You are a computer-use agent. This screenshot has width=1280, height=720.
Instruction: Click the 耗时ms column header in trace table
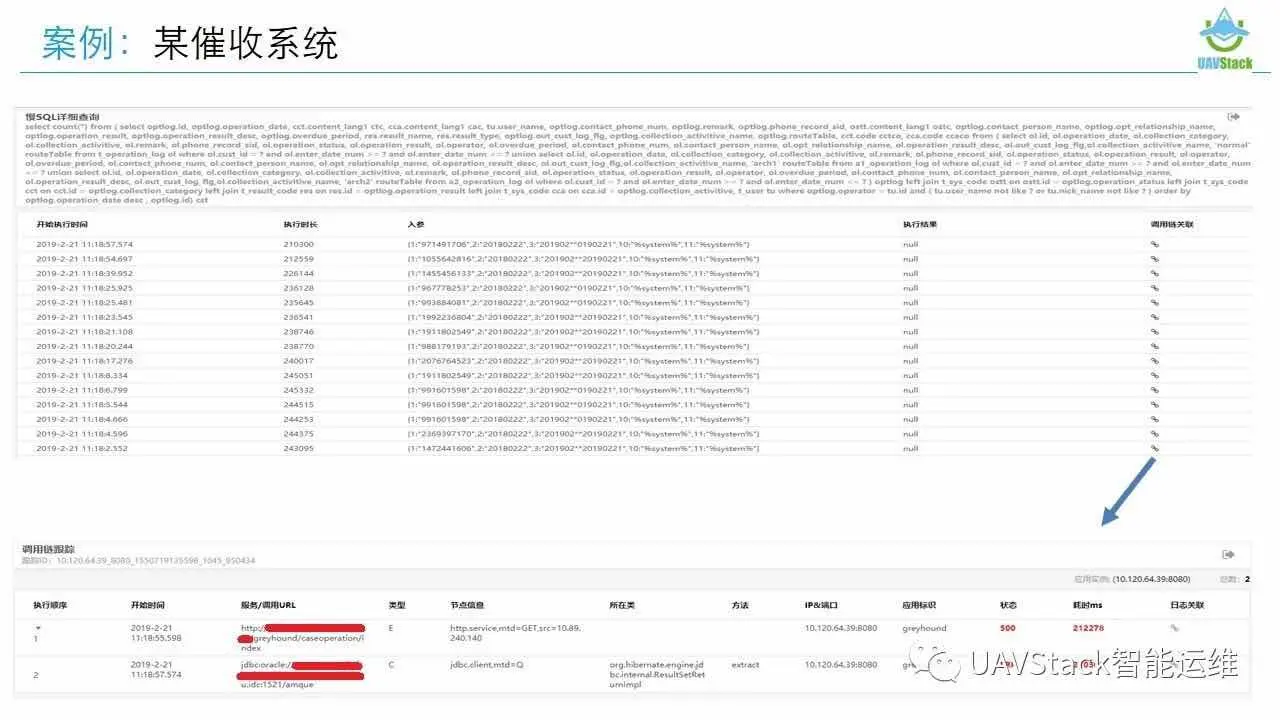1087,606
